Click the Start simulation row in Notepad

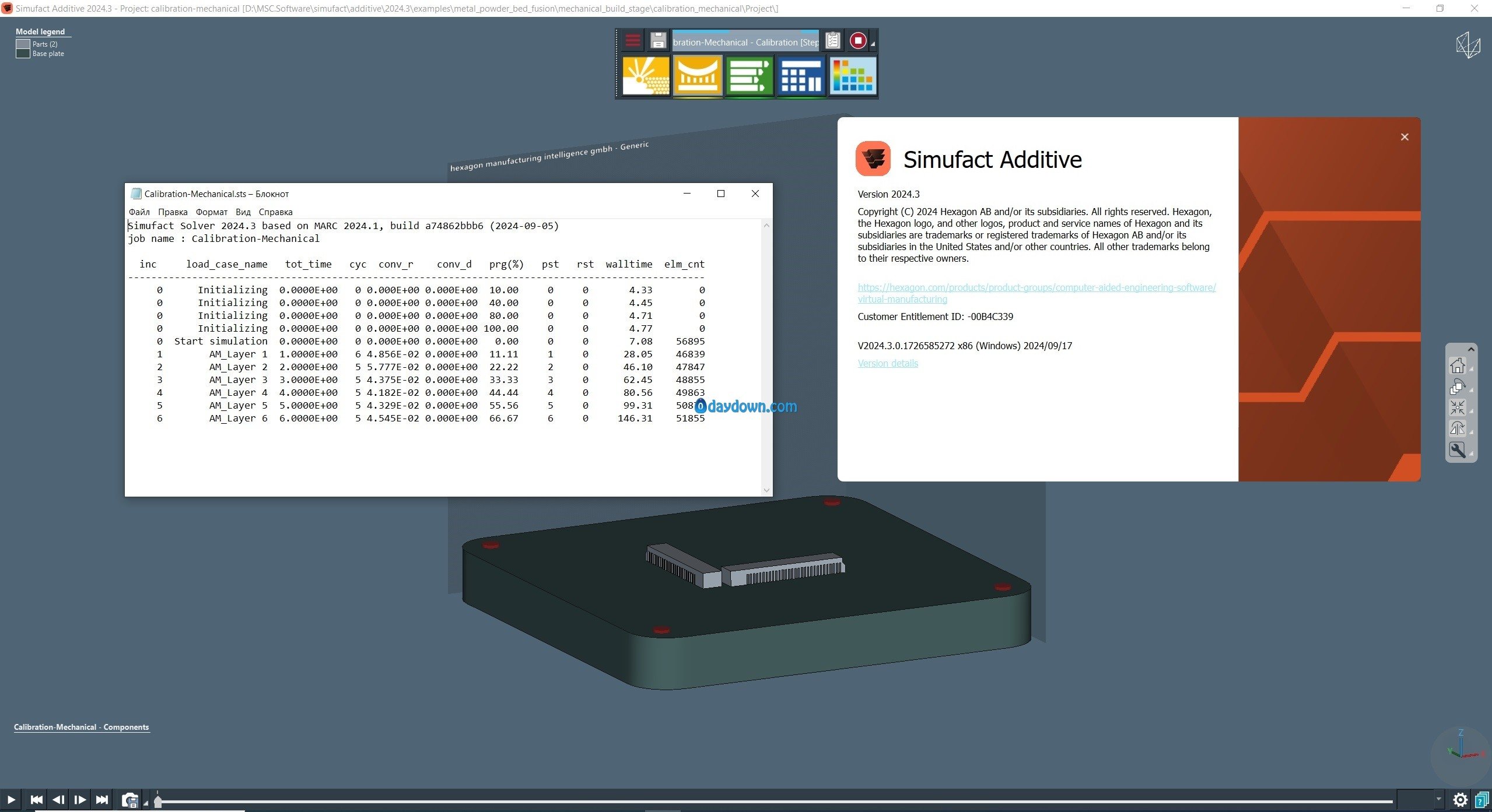point(430,342)
